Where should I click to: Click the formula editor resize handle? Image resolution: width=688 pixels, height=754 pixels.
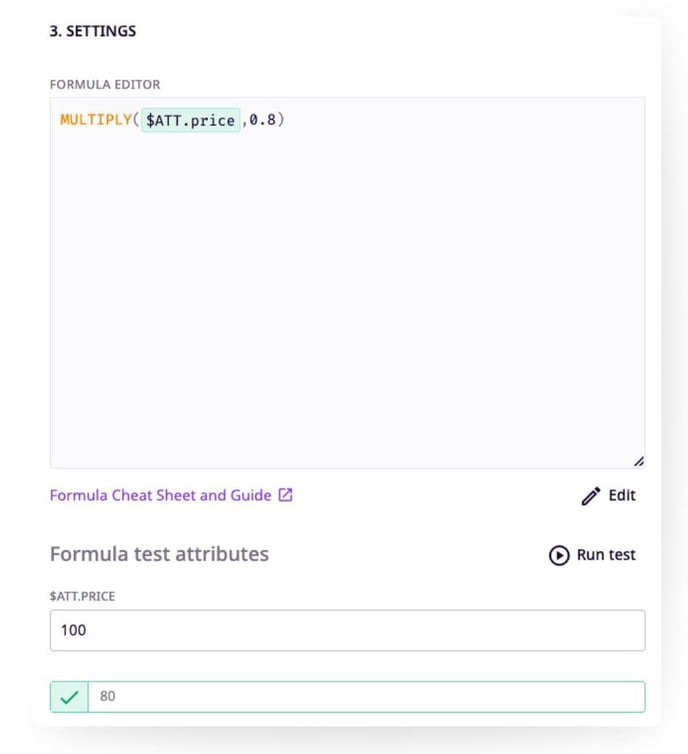coord(638,461)
